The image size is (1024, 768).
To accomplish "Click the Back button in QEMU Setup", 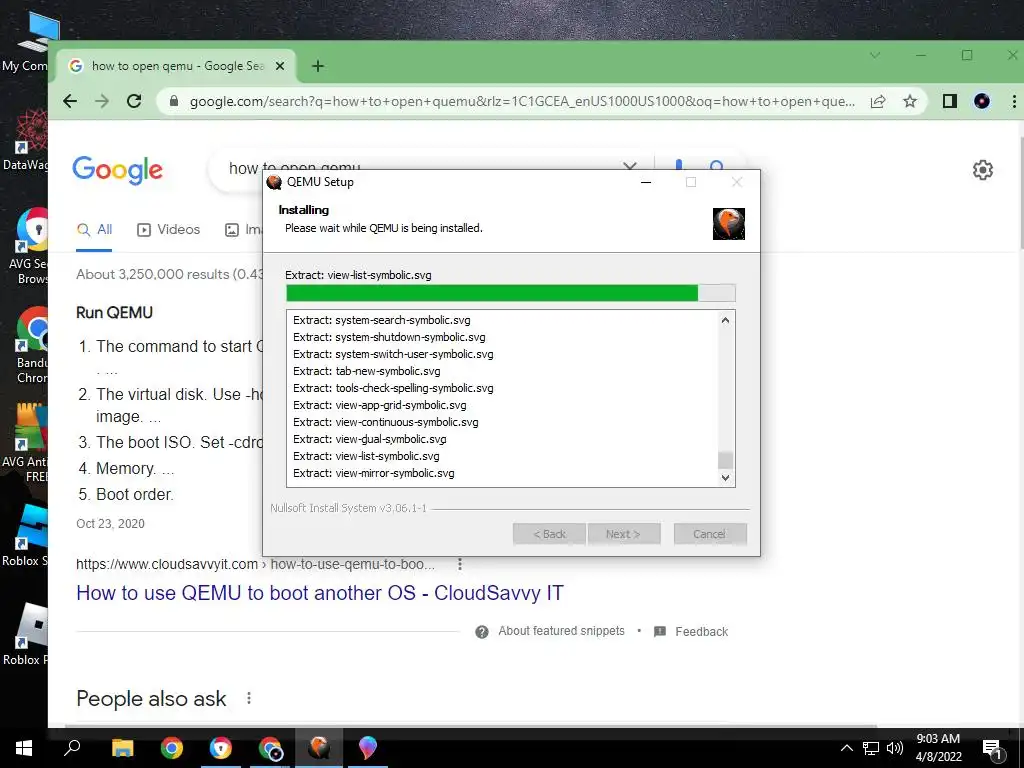I will (549, 534).
